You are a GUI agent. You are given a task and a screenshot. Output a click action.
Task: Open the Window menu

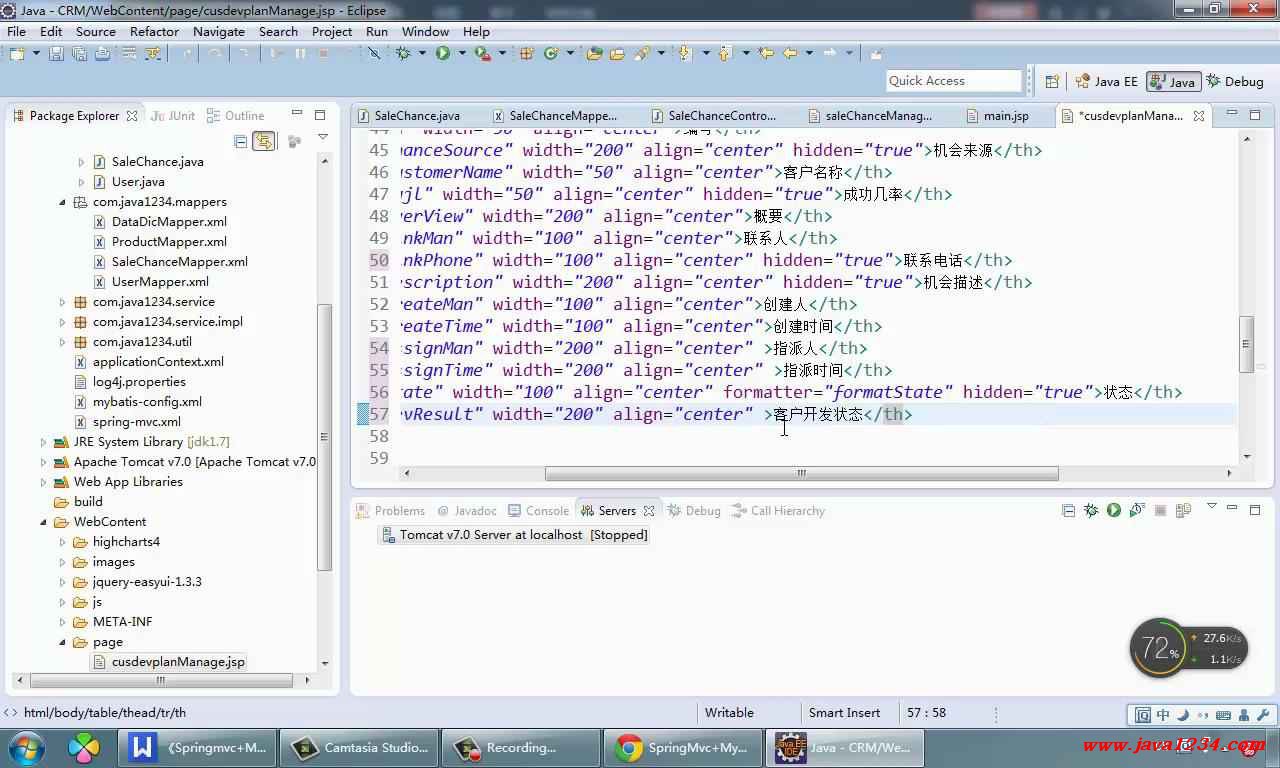[x=425, y=31]
